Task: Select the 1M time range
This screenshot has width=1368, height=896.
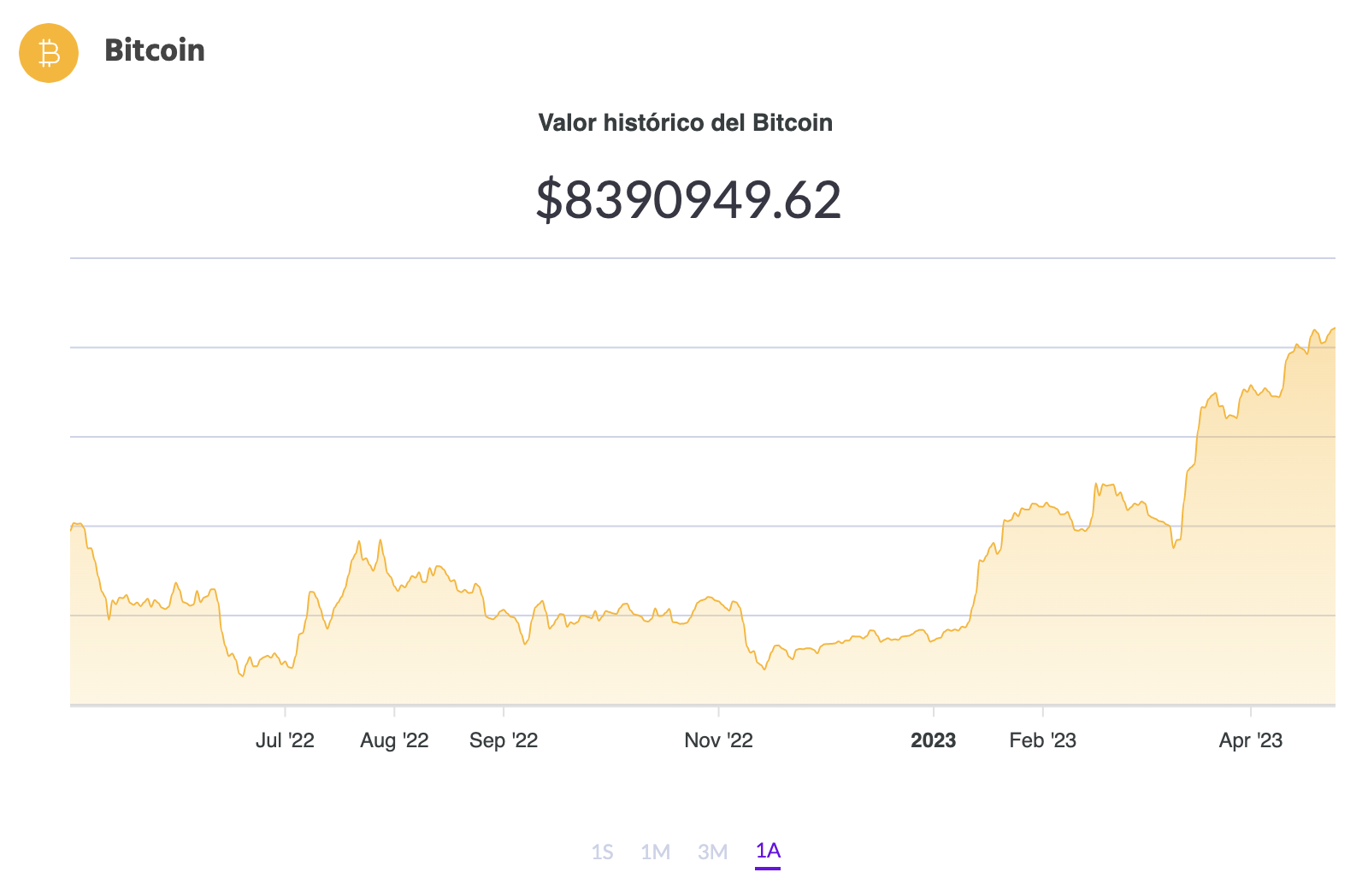Action: click(657, 851)
